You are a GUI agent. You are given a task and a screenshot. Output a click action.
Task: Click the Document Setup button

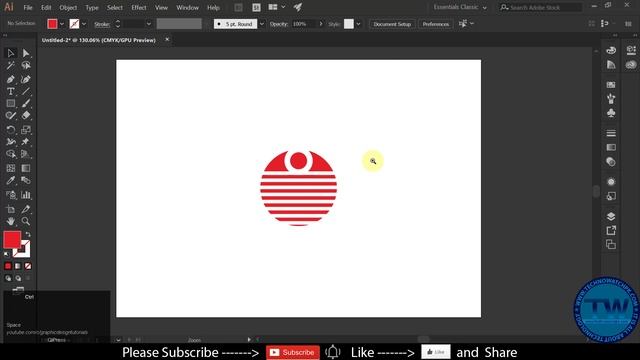(392, 24)
